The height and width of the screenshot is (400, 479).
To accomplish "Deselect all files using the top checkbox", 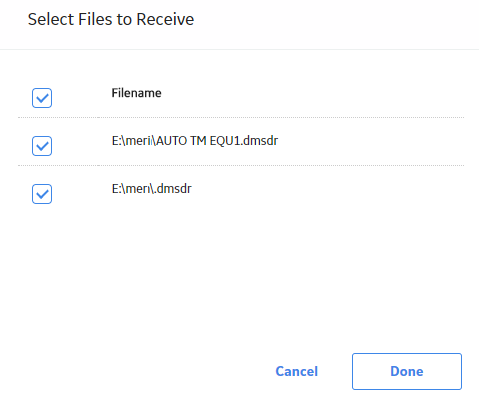I will [42, 98].
